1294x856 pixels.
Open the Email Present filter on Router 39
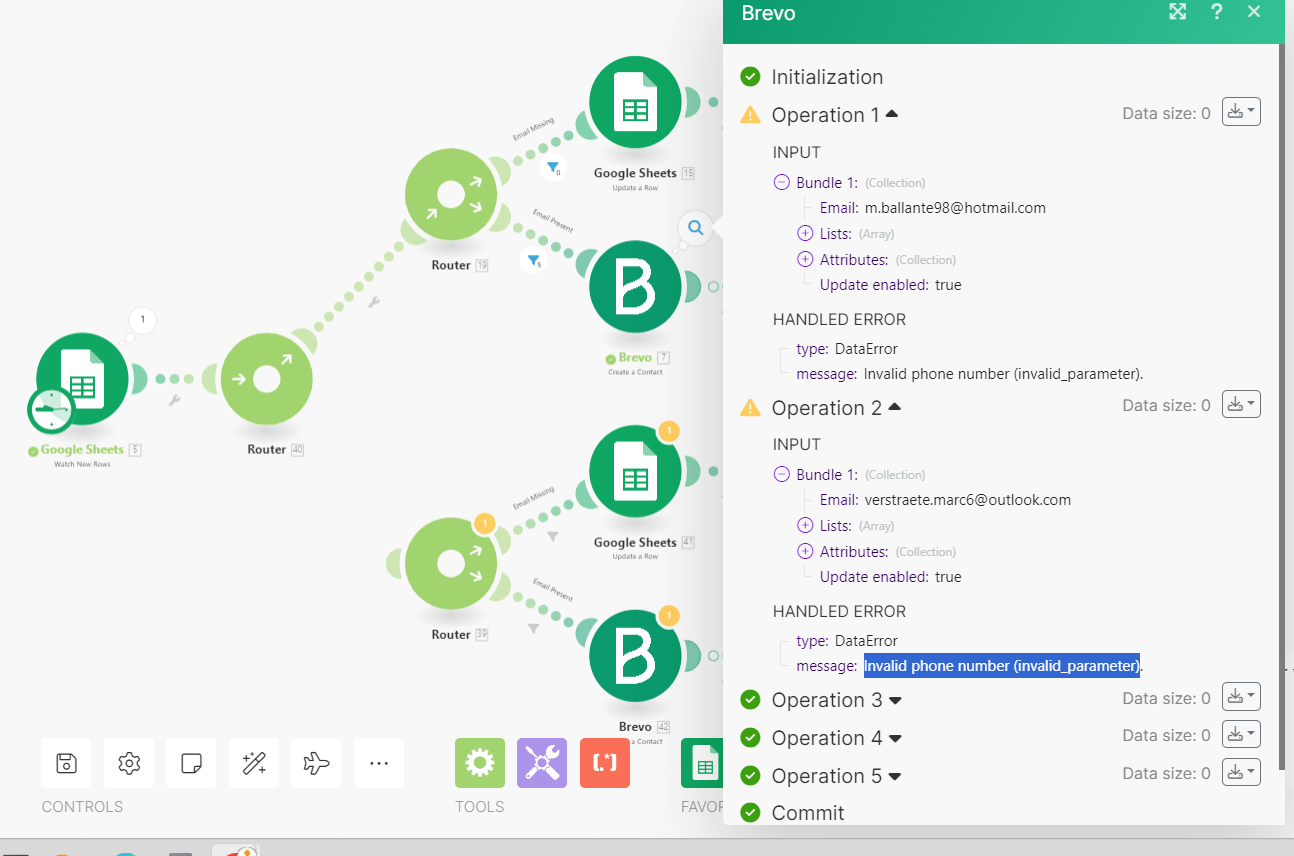(533, 628)
